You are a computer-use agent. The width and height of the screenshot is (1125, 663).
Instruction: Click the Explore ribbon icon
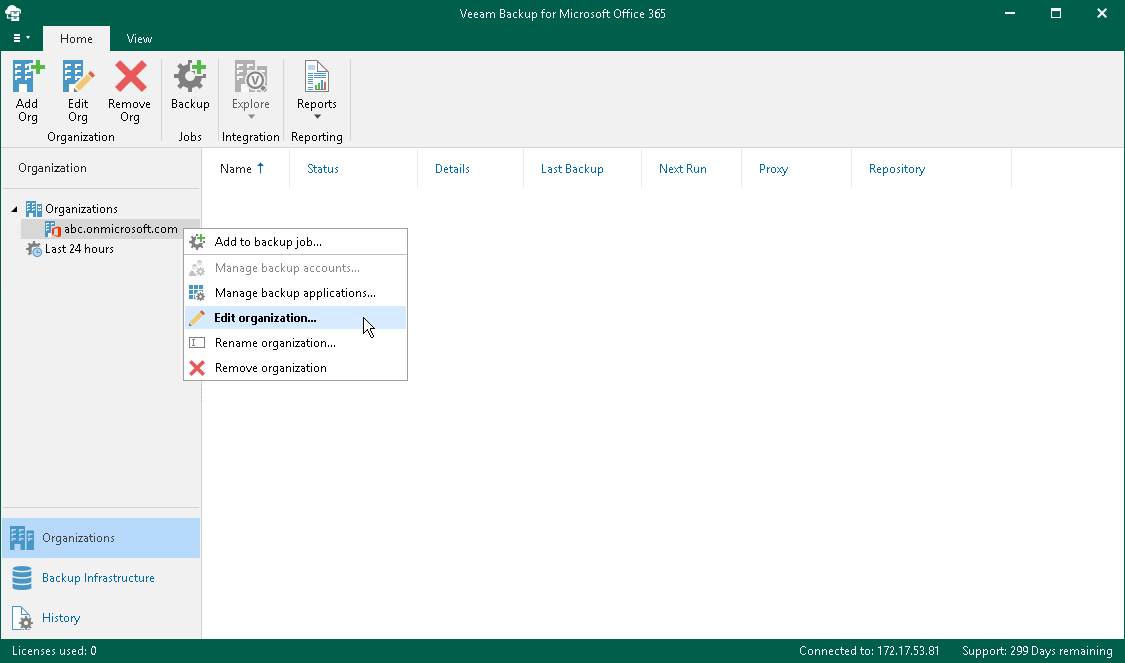[x=250, y=77]
